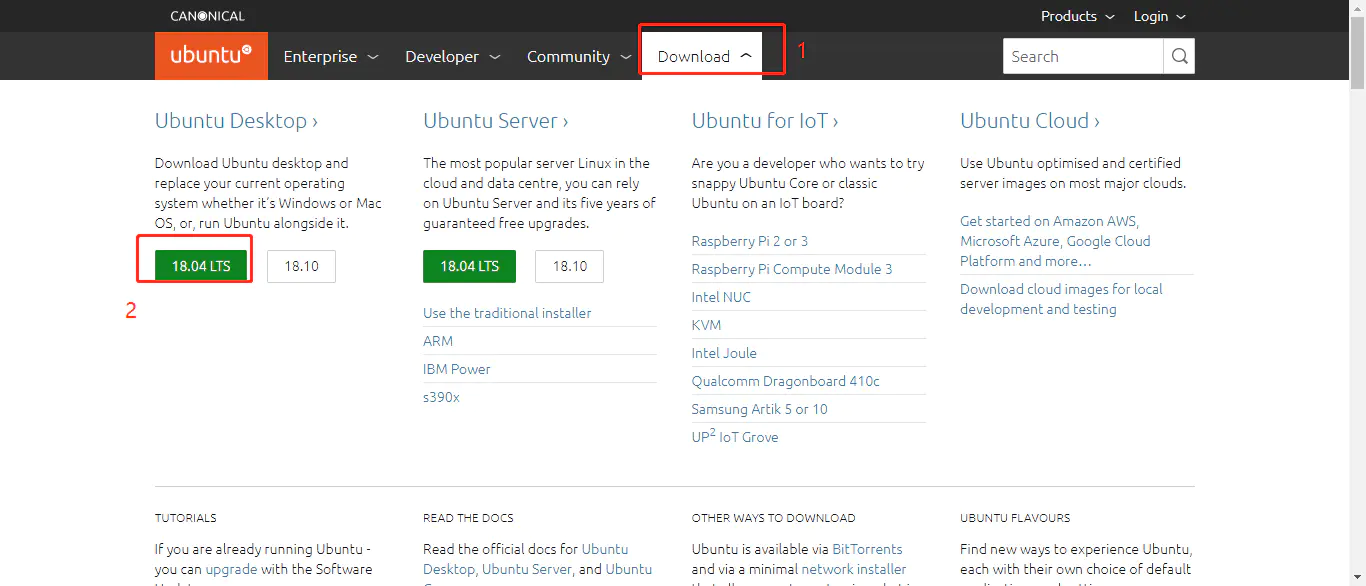Click the TUTORIALS section heading
The height and width of the screenshot is (586, 1366).
point(186,518)
